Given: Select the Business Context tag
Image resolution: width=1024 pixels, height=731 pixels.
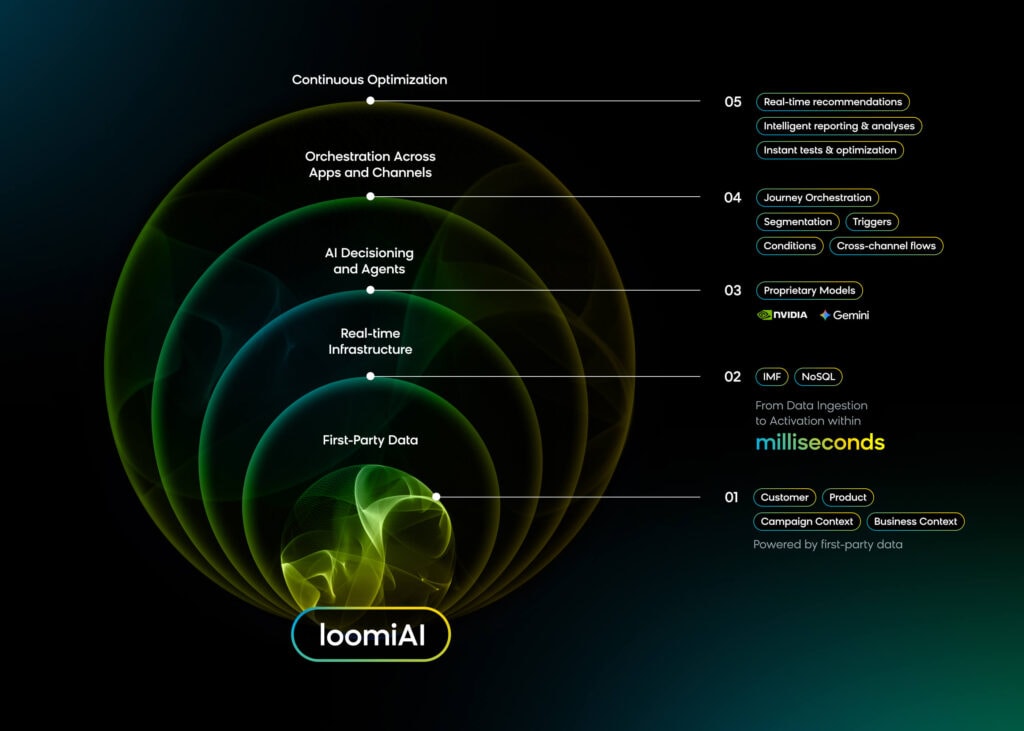Looking at the screenshot, I should coord(915,522).
